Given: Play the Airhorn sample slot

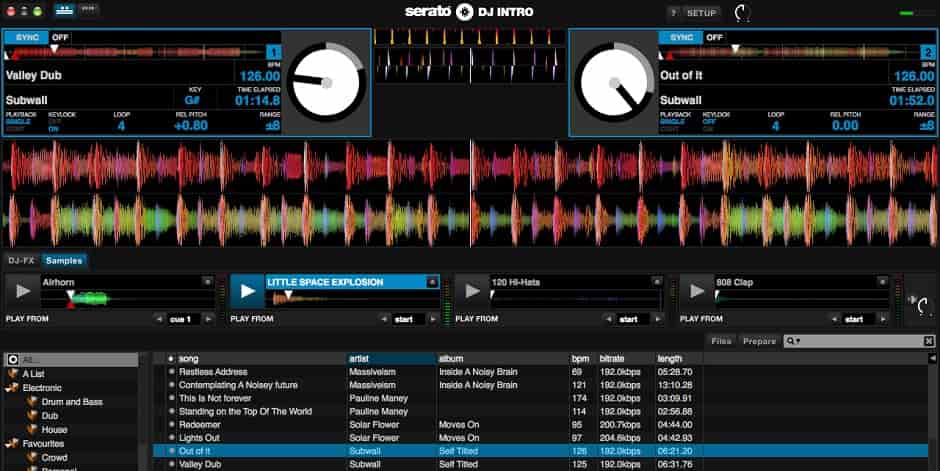Looking at the screenshot, I should click(x=23, y=291).
